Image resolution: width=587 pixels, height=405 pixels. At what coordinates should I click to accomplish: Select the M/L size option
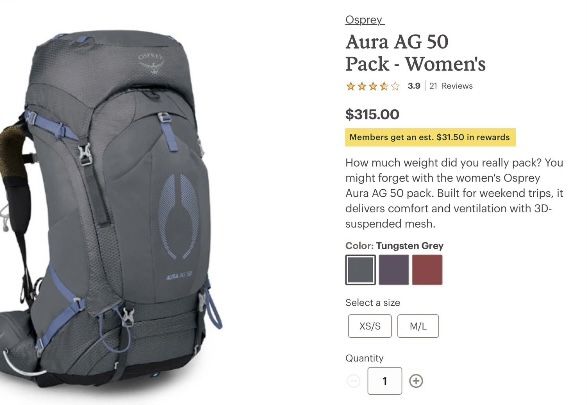418,326
